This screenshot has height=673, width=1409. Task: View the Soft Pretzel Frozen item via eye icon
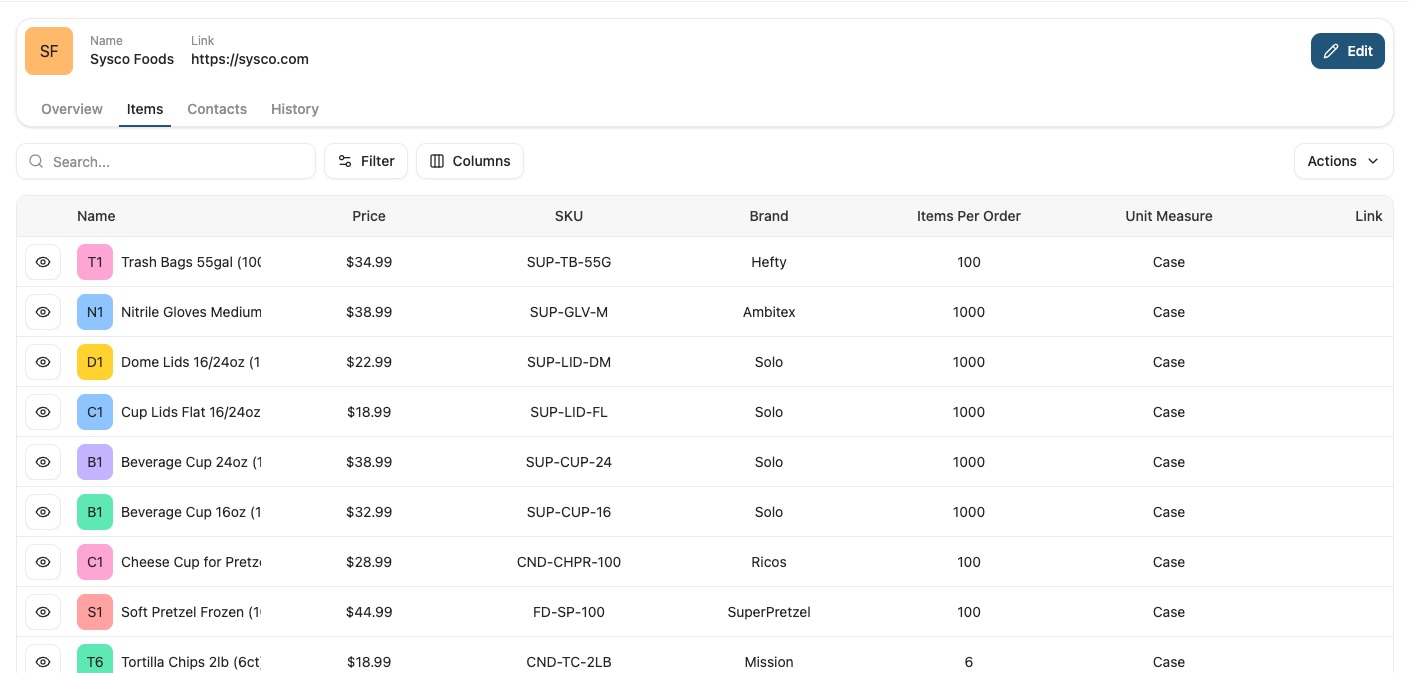pos(43,612)
